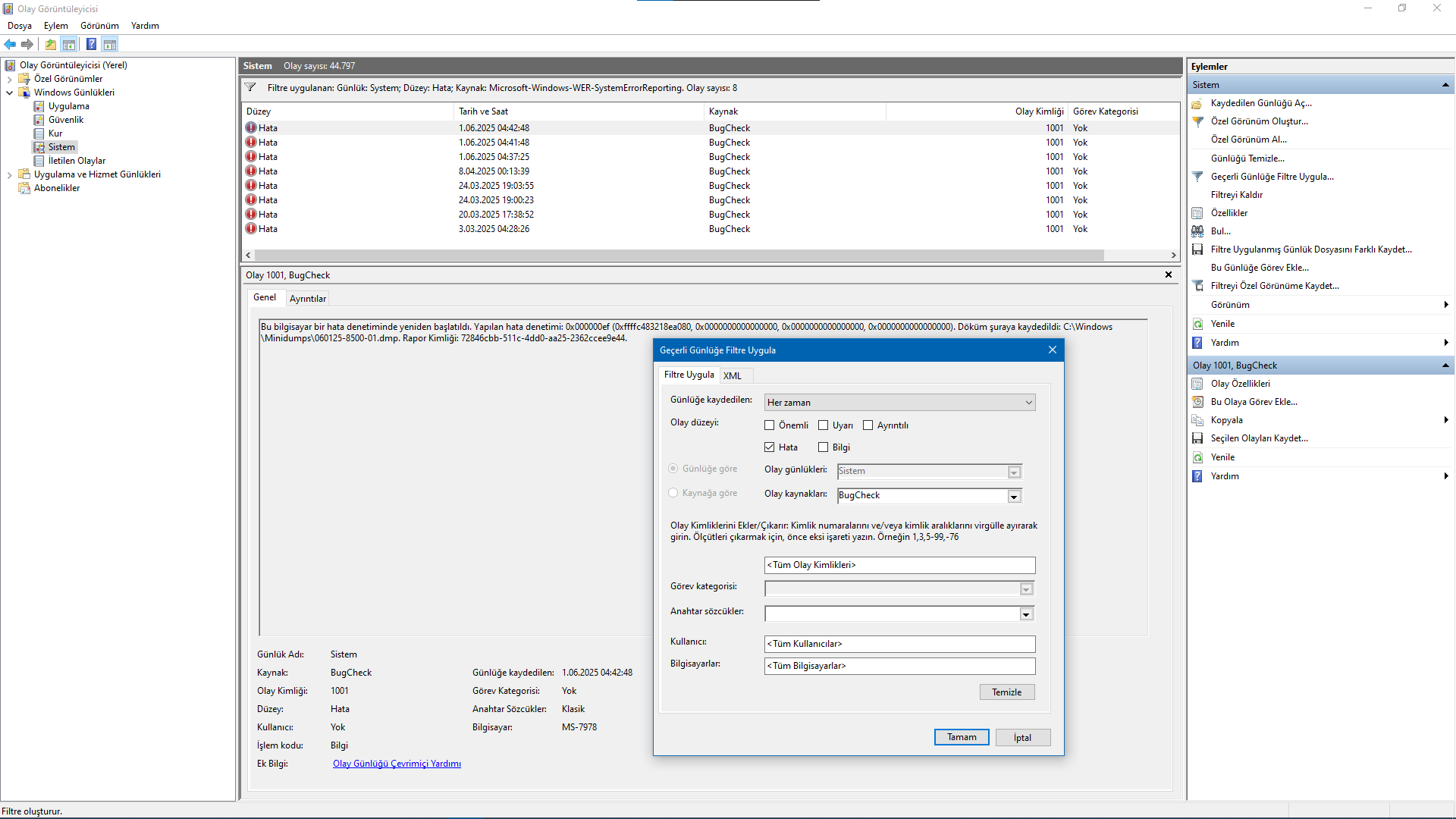Open the Dosya menu
Image resolution: width=1456 pixels, height=819 pixels.
coord(20,26)
